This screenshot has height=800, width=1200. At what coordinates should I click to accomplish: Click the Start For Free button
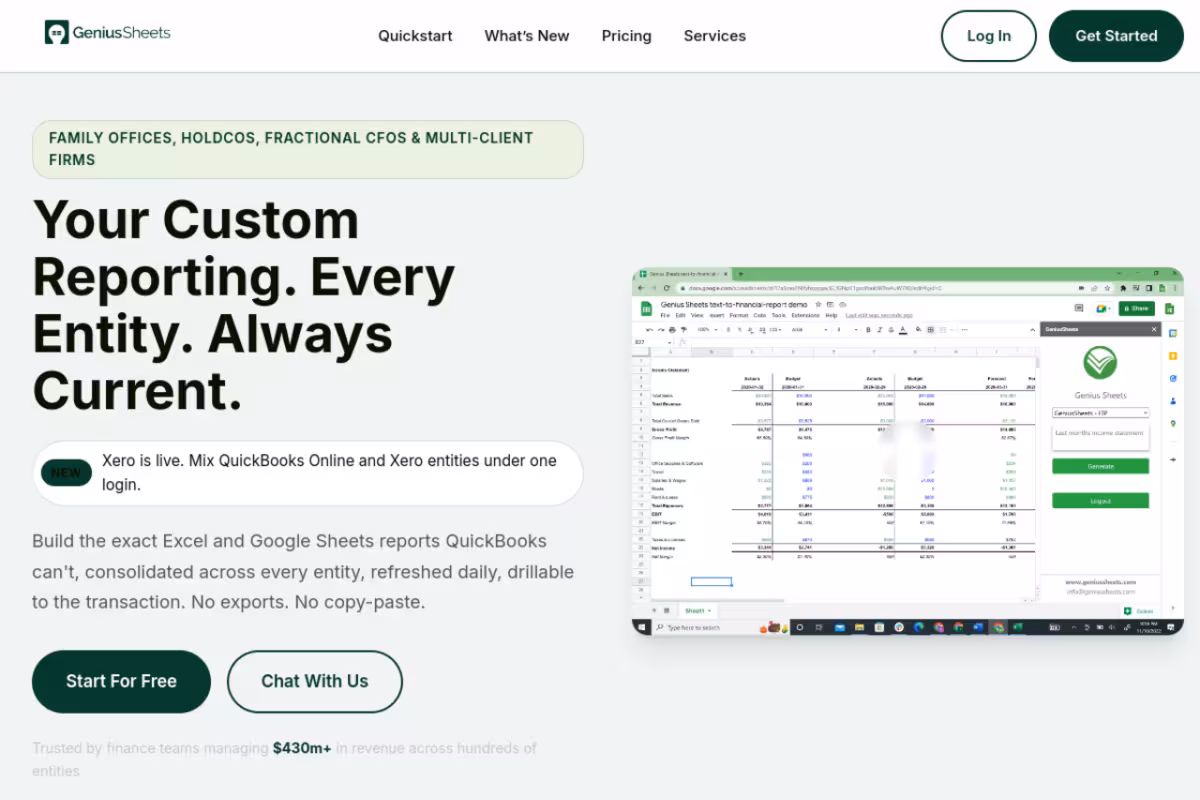click(x=121, y=681)
